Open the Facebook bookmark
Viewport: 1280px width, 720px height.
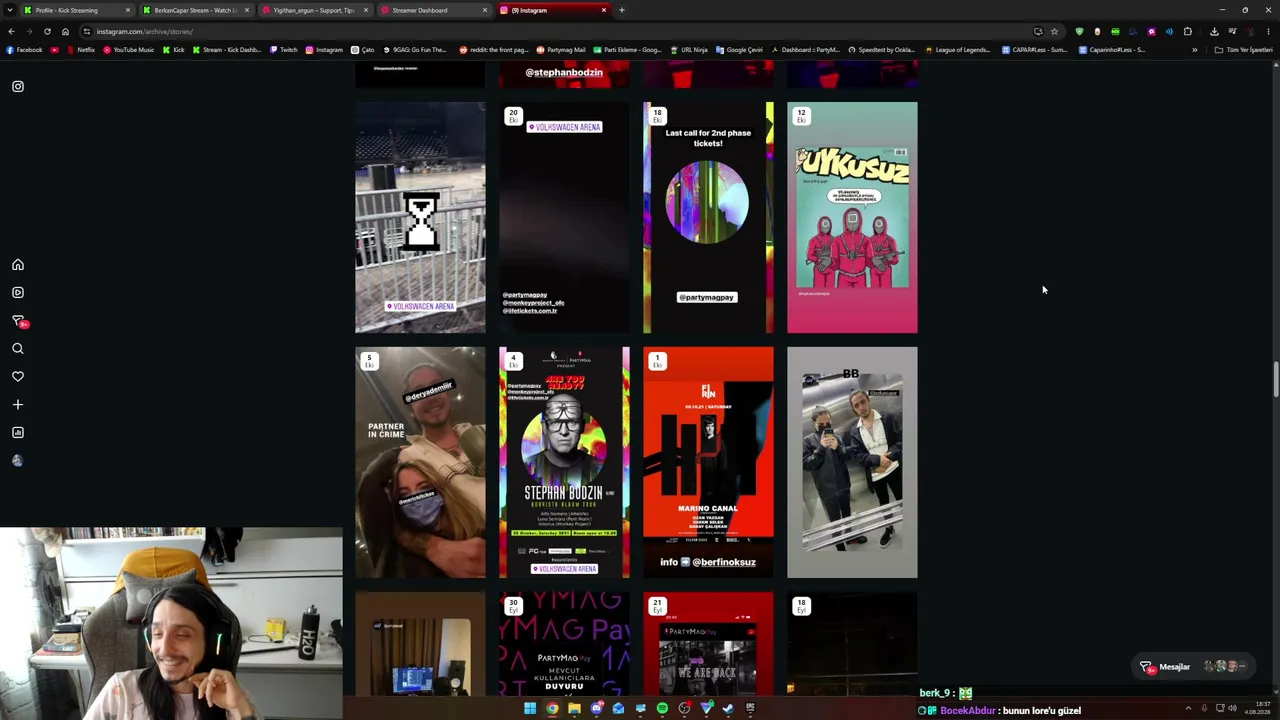click(25, 50)
